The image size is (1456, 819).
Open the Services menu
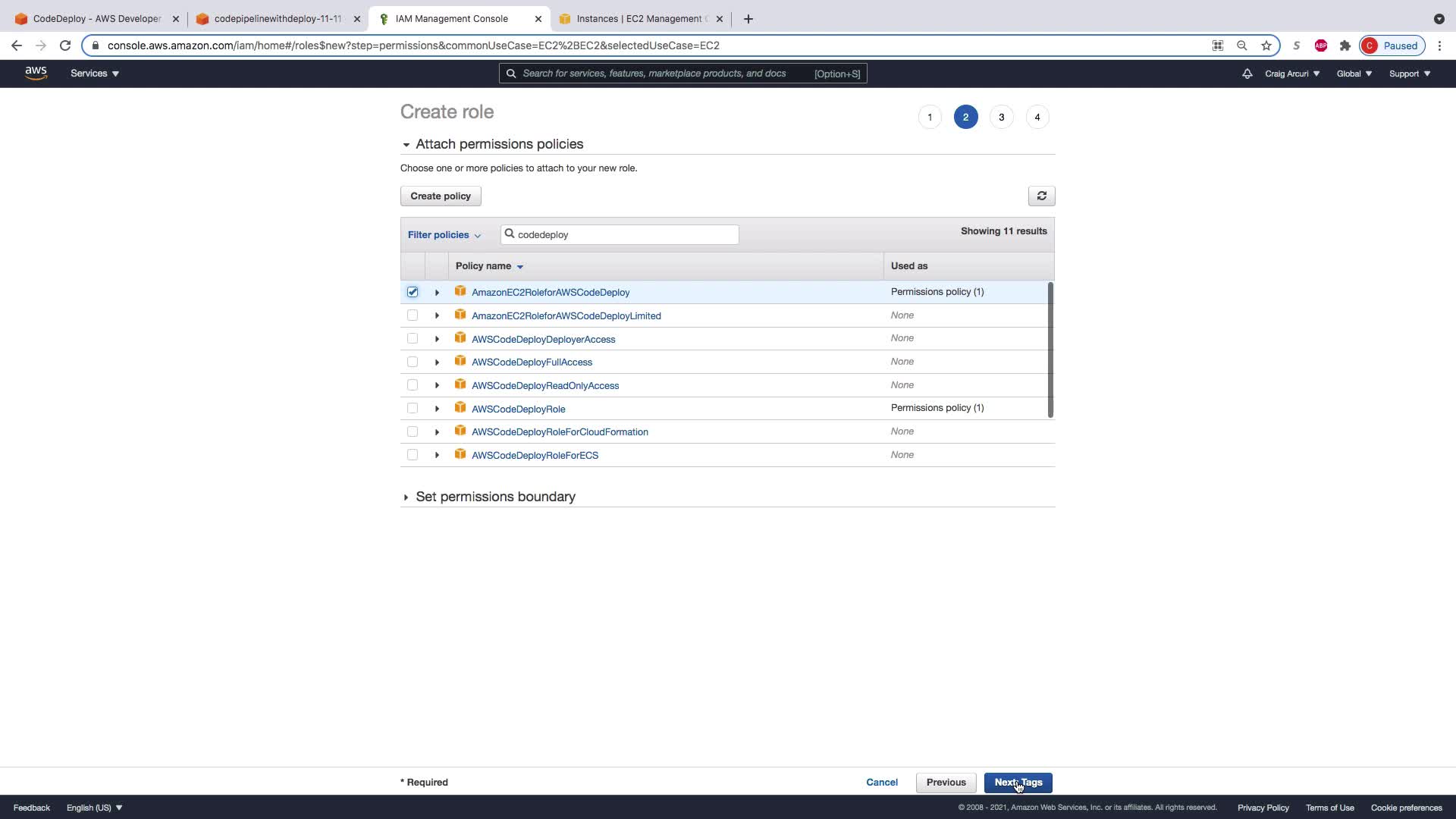(95, 74)
